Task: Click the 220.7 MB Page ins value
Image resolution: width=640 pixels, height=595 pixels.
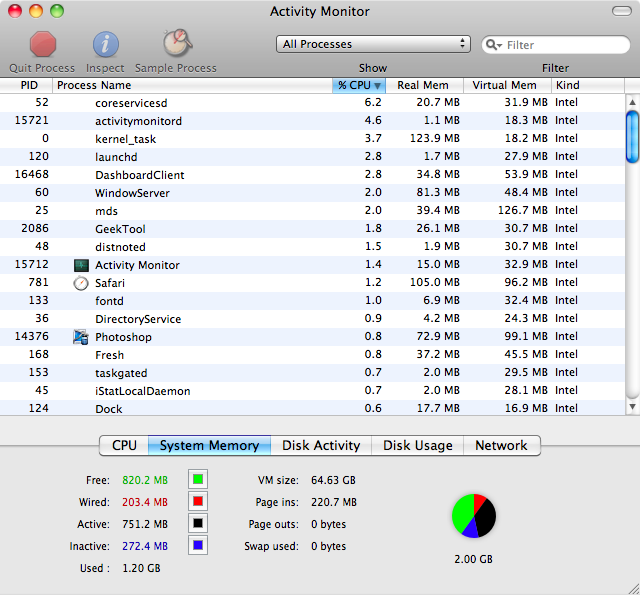Action: [x=334, y=502]
